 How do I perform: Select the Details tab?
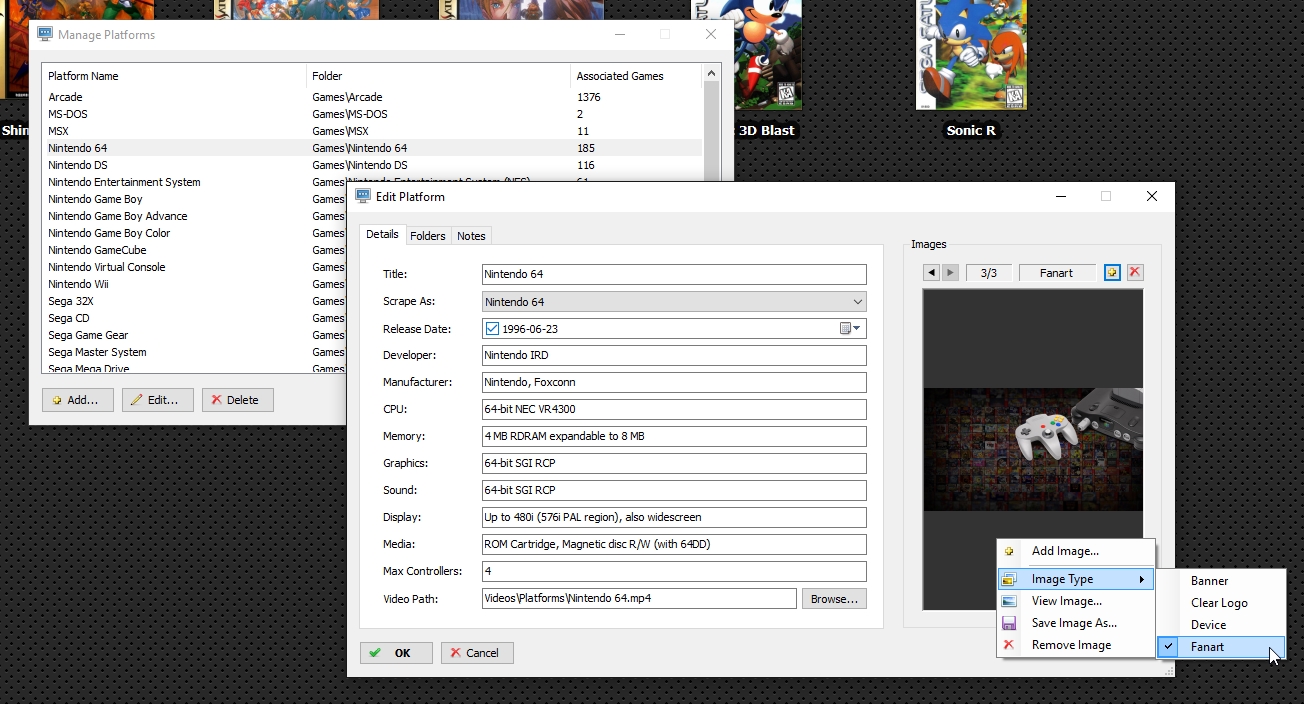click(382, 234)
